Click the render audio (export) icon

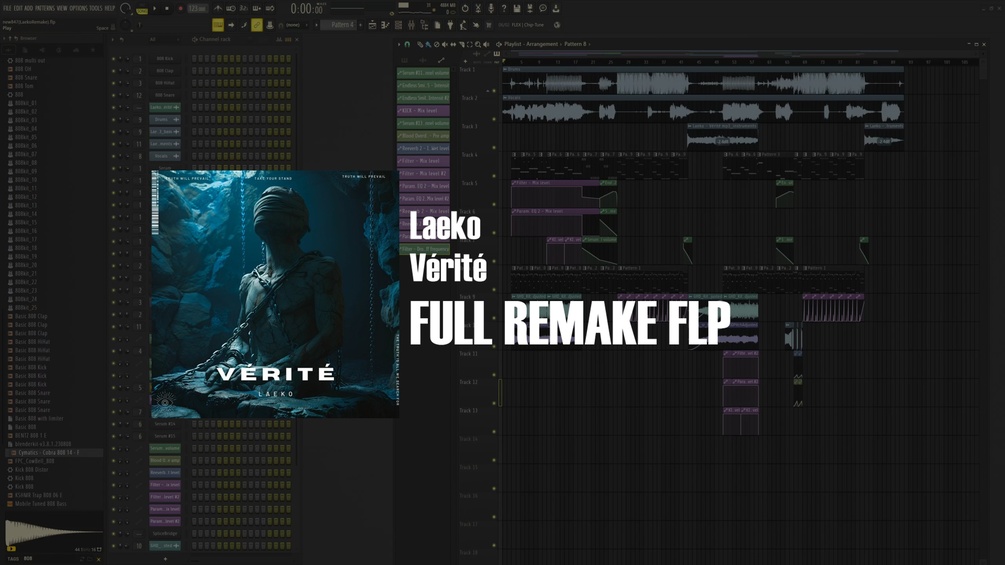tap(529, 8)
